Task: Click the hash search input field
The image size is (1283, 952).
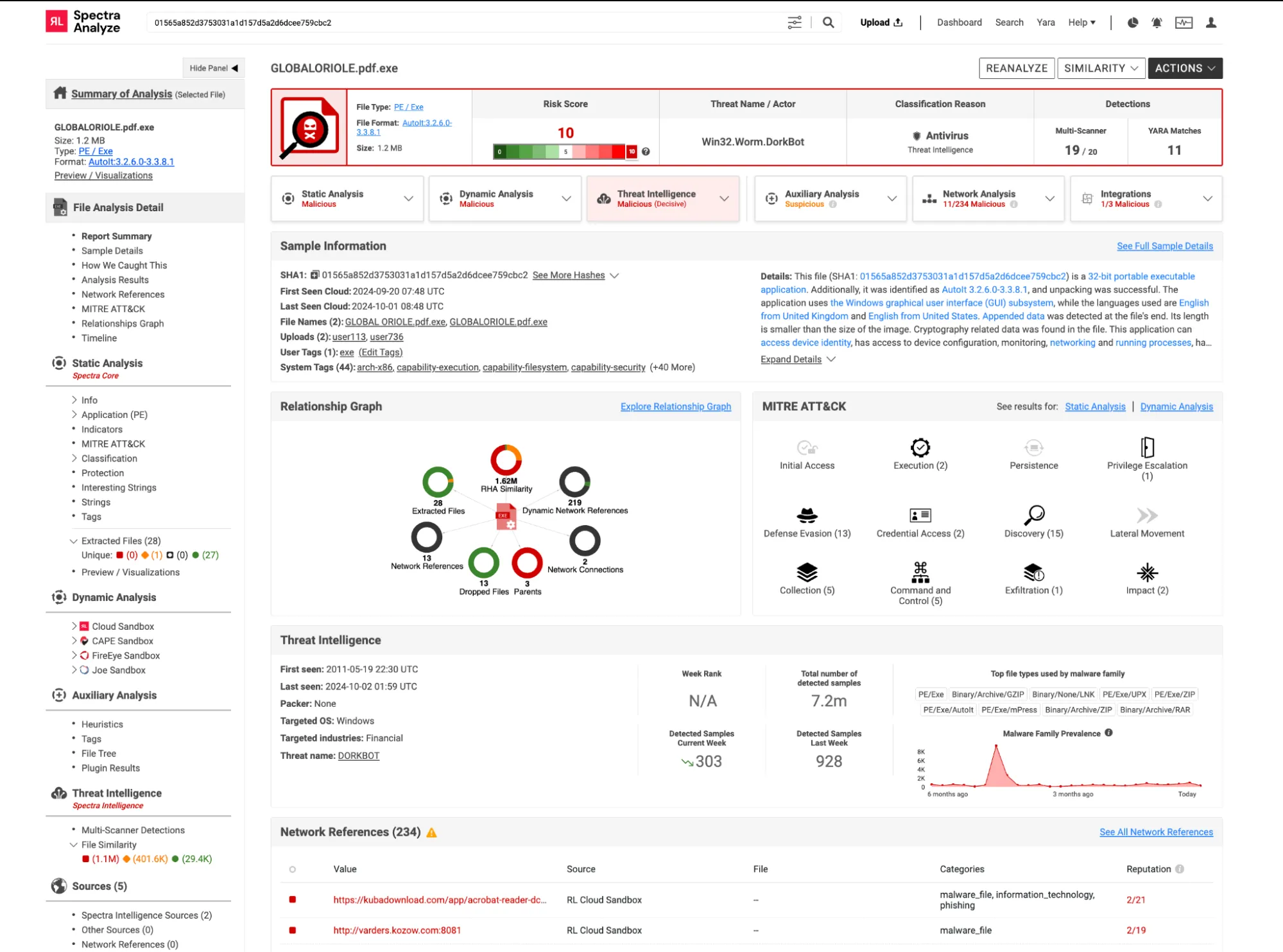Action: [x=465, y=22]
